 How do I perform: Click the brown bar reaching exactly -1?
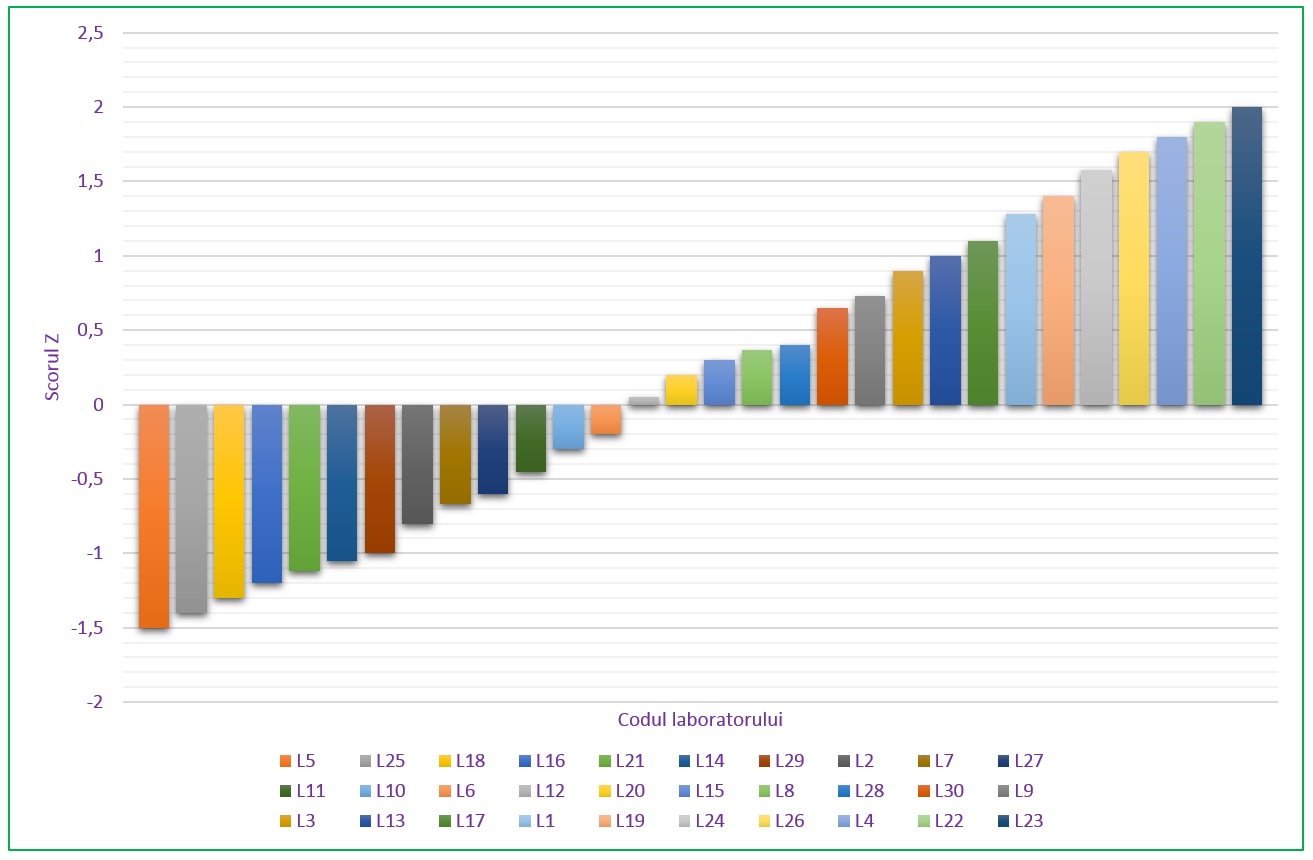pyautogui.click(x=380, y=479)
